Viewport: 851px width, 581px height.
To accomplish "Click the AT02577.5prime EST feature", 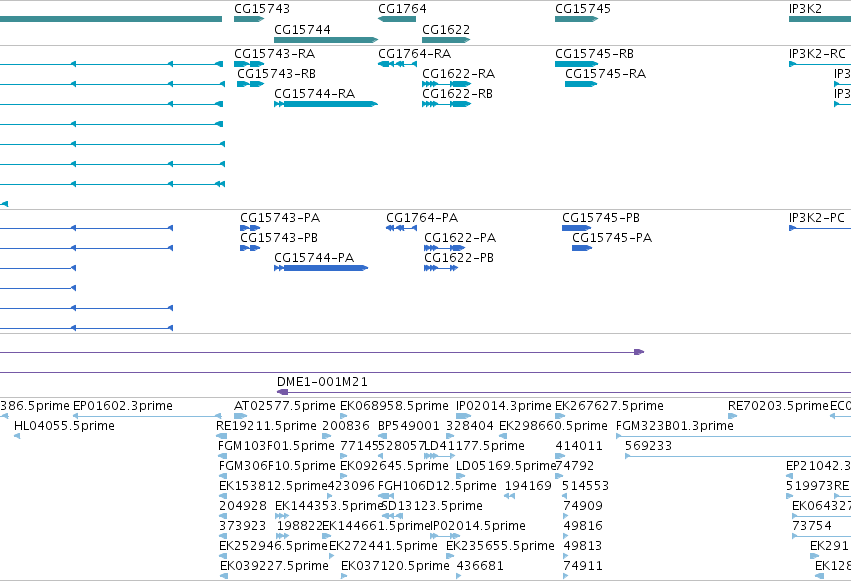I will (240, 416).
